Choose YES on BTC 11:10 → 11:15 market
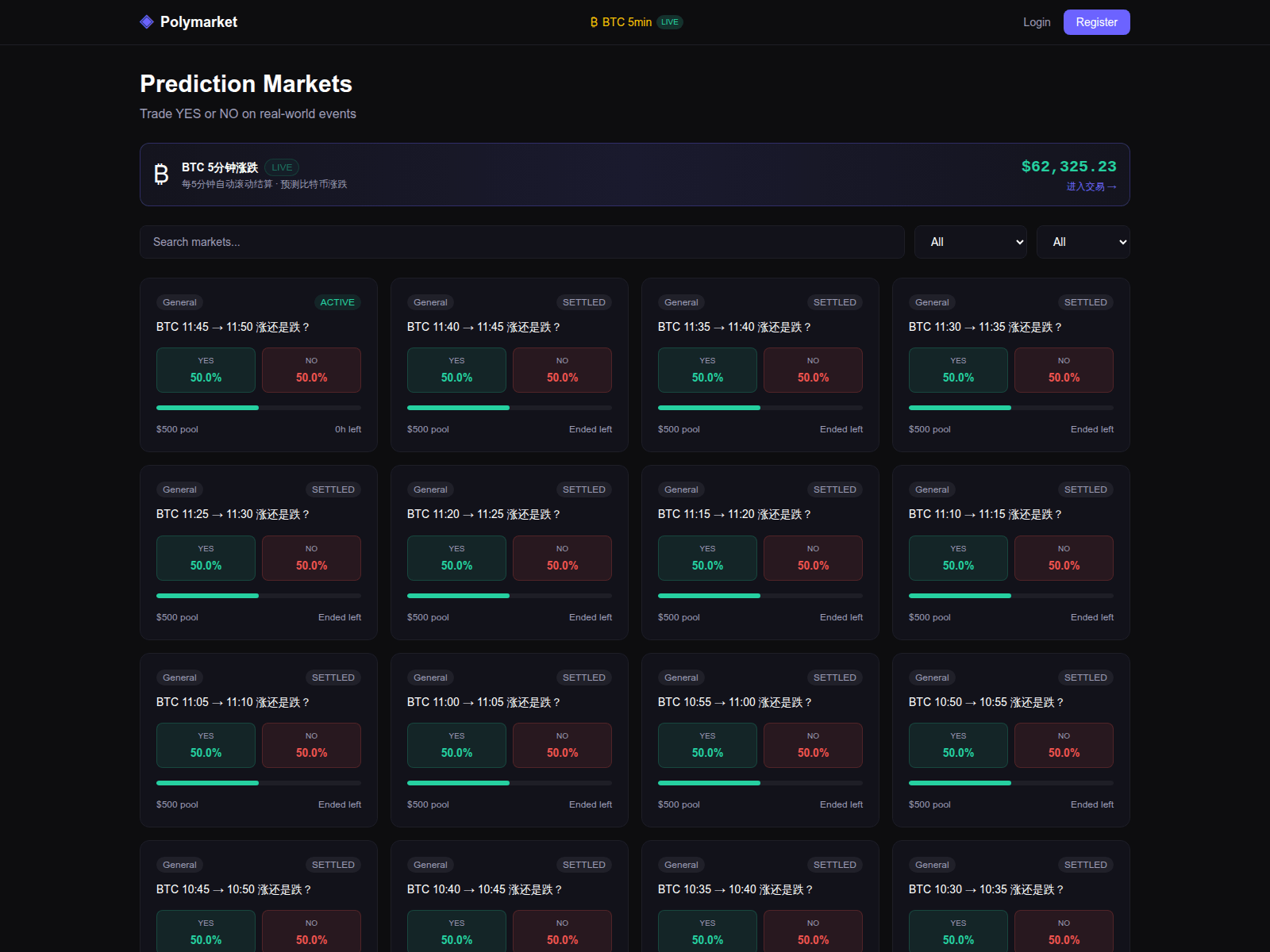 click(958, 558)
